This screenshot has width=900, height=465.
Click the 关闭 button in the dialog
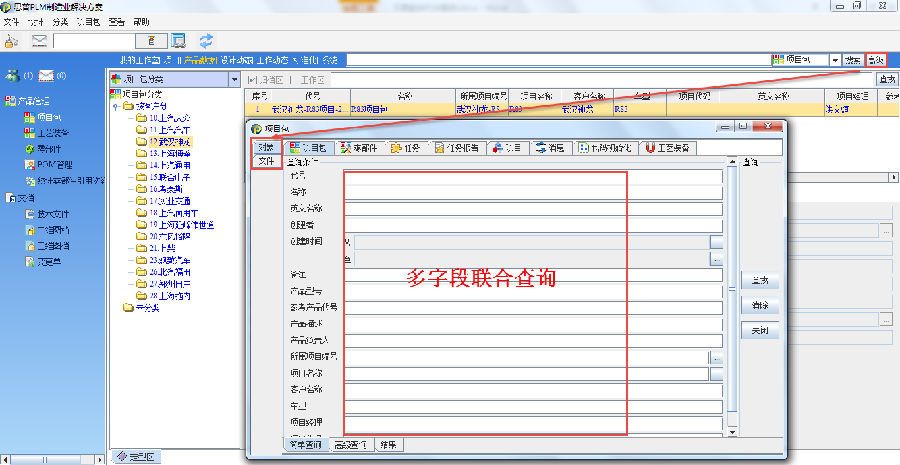pos(759,331)
